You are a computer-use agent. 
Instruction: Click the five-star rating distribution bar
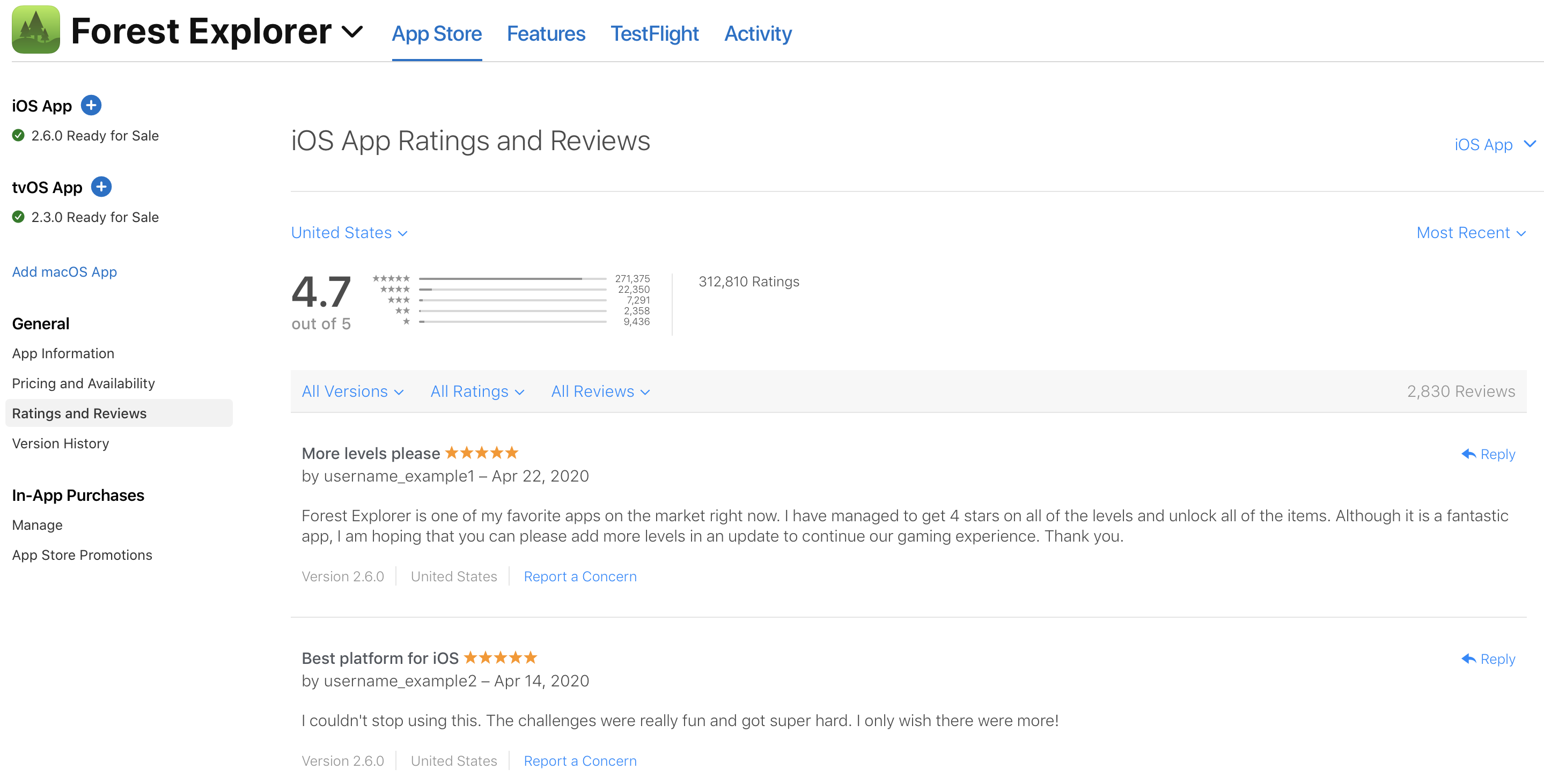[512, 278]
